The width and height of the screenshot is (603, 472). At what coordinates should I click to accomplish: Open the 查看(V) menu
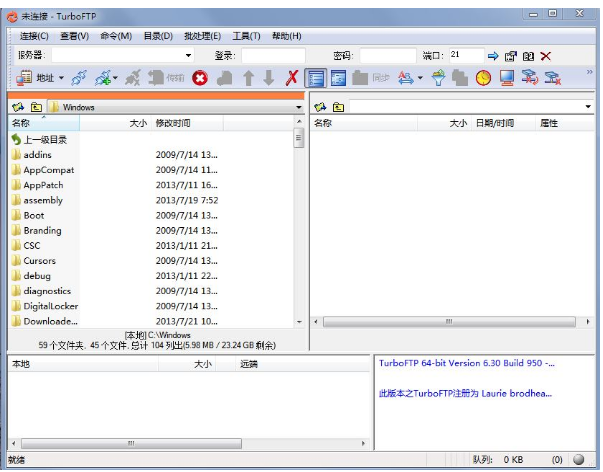pyautogui.click(x=75, y=36)
